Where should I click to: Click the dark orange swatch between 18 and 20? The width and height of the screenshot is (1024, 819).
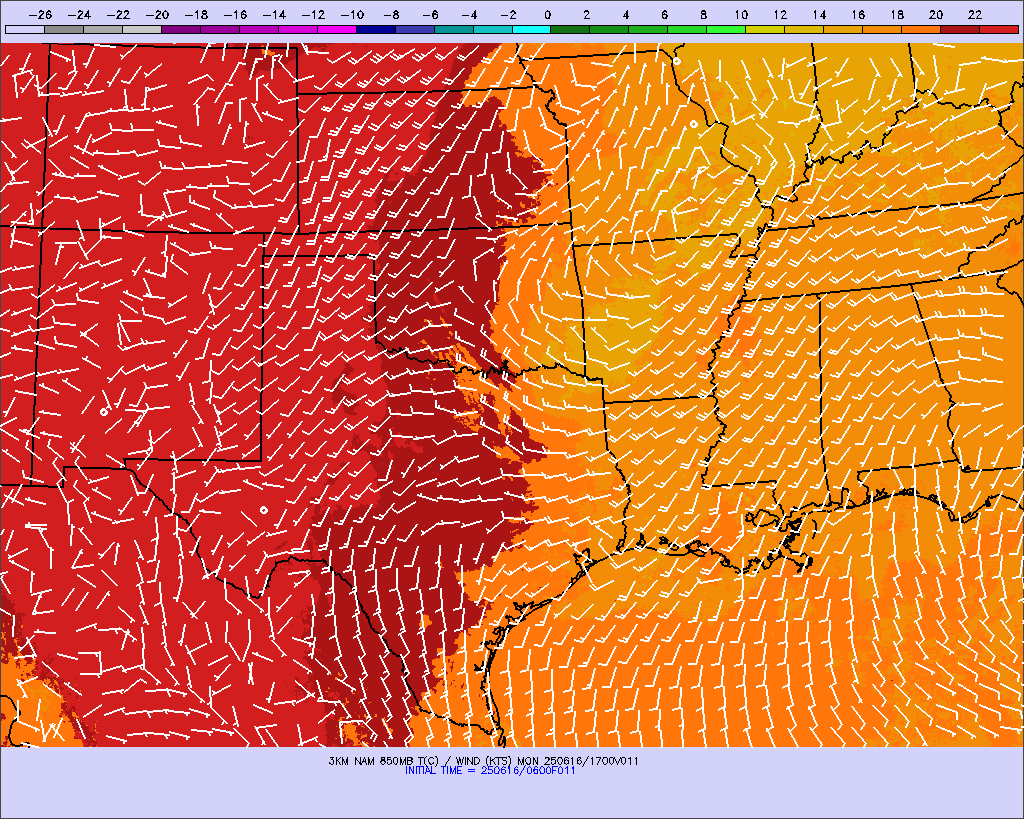921,29
